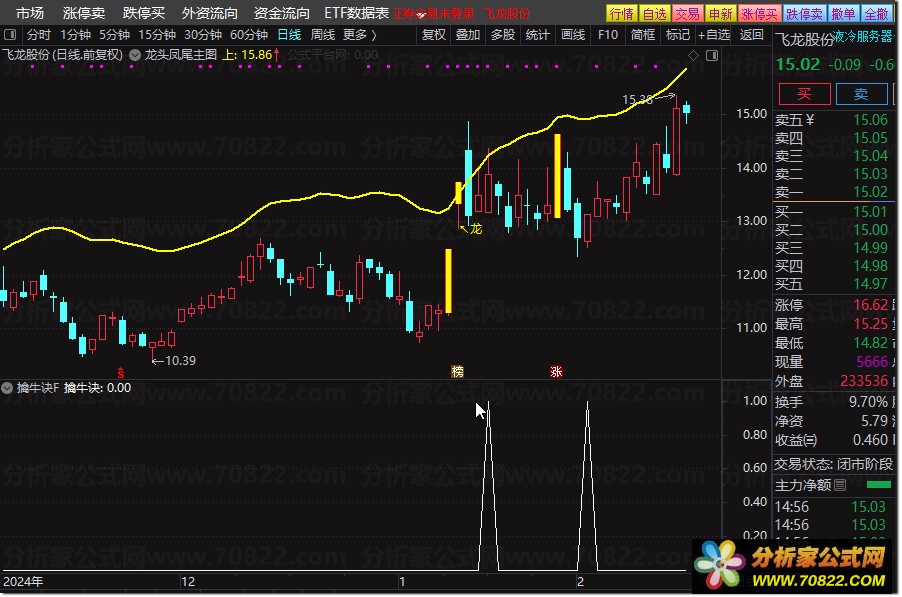Switch to the 1分钟 period

75,35
